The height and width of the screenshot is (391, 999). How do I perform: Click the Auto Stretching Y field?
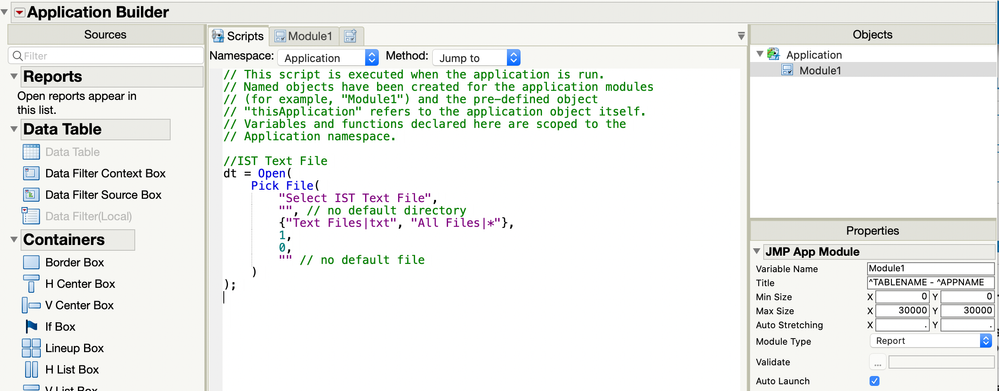(x=967, y=325)
